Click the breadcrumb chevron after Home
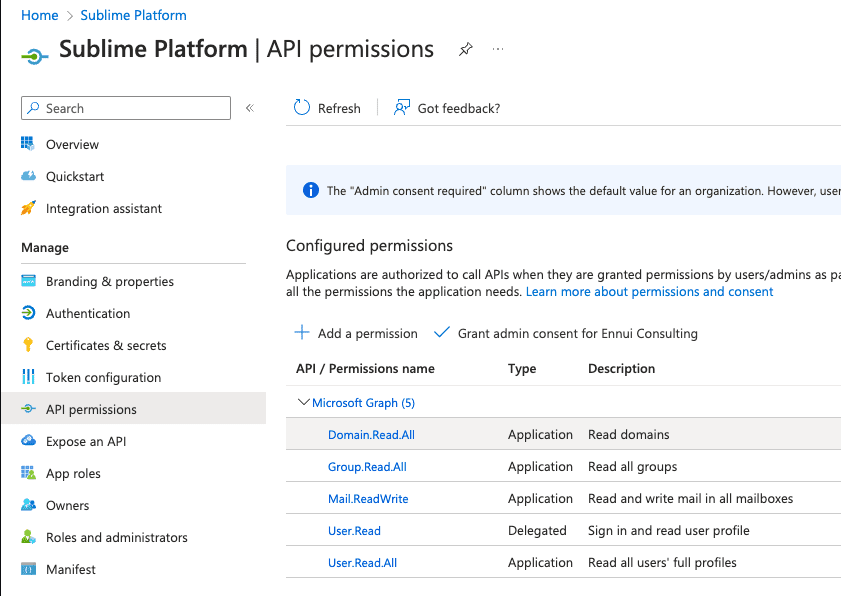 click(x=69, y=16)
